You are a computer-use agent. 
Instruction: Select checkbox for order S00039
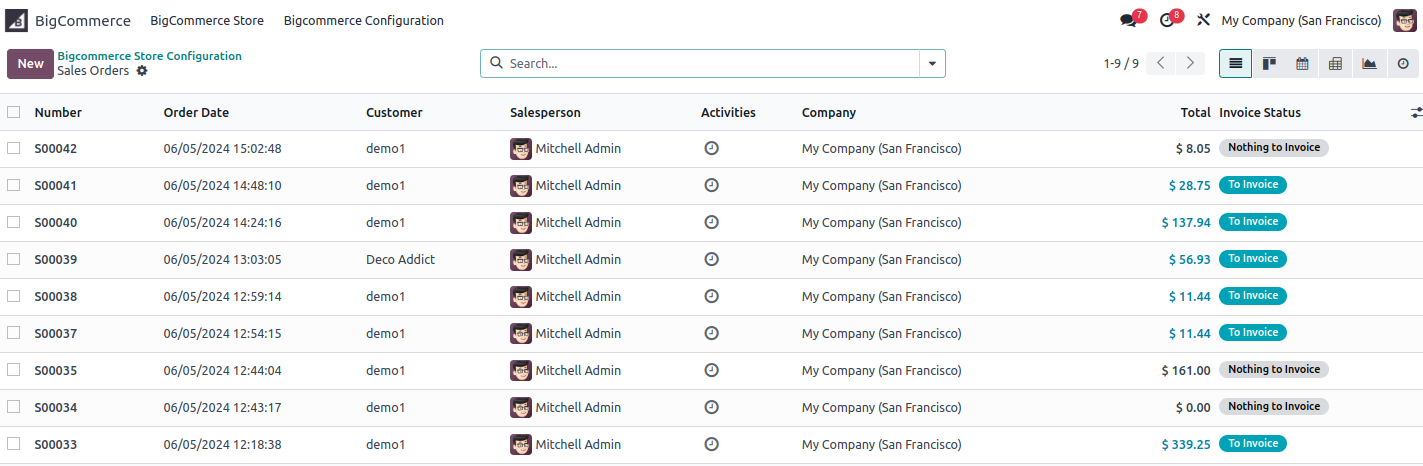tap(13, 259)
